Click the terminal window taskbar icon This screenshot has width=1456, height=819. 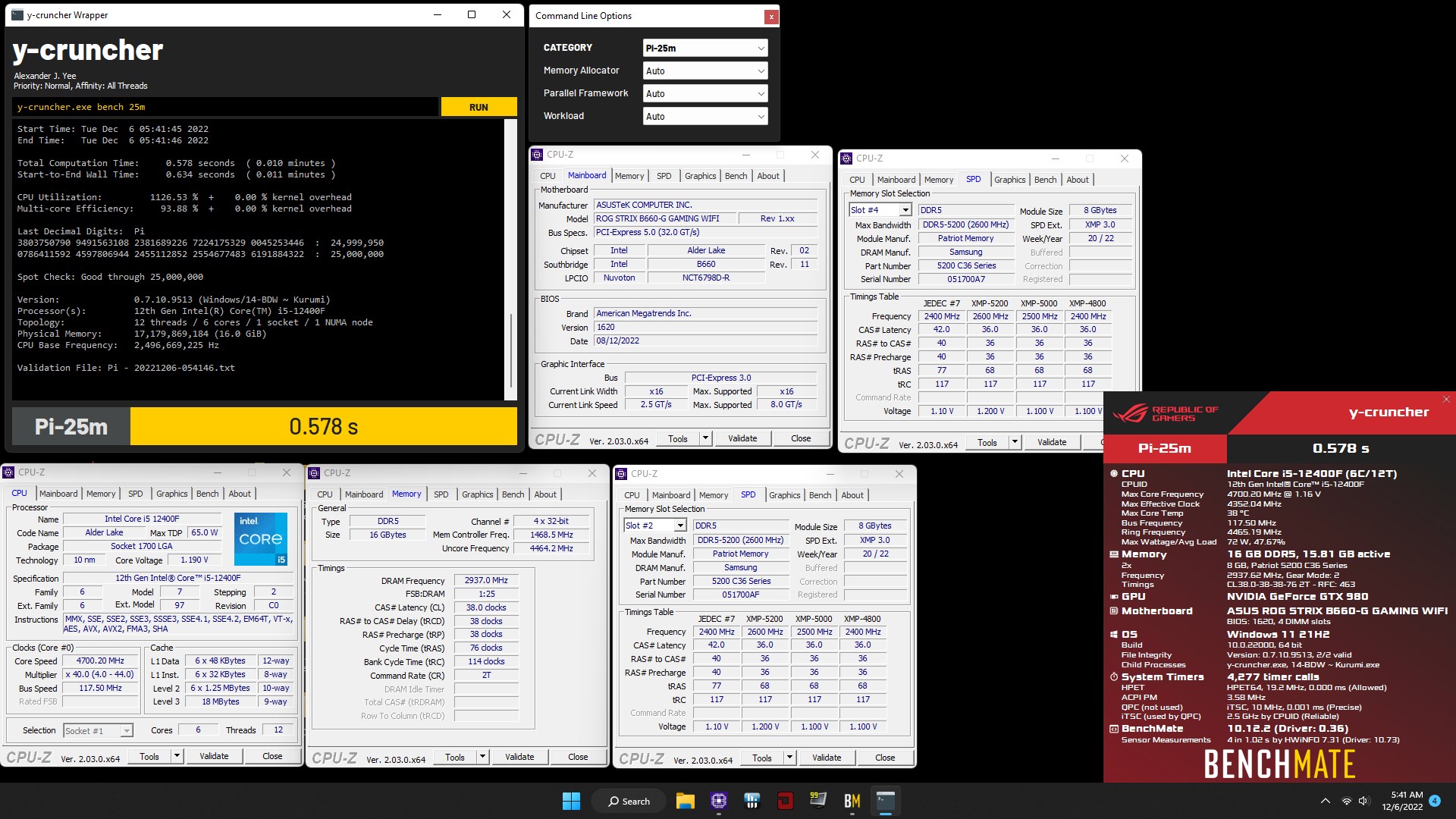point(885,801)
